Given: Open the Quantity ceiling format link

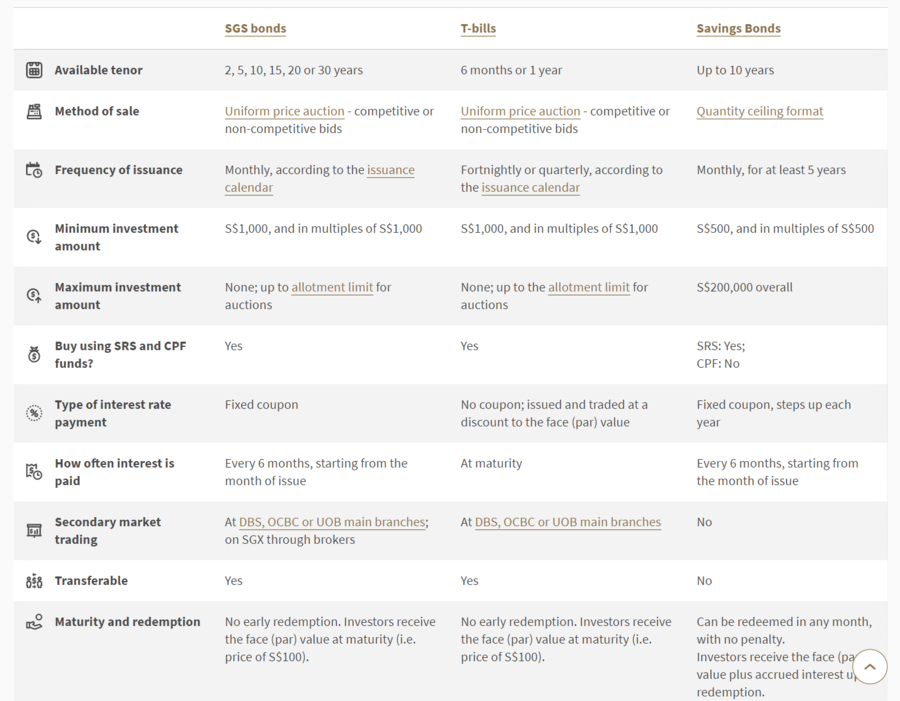Looking at the screenshot, I should 759,111.
